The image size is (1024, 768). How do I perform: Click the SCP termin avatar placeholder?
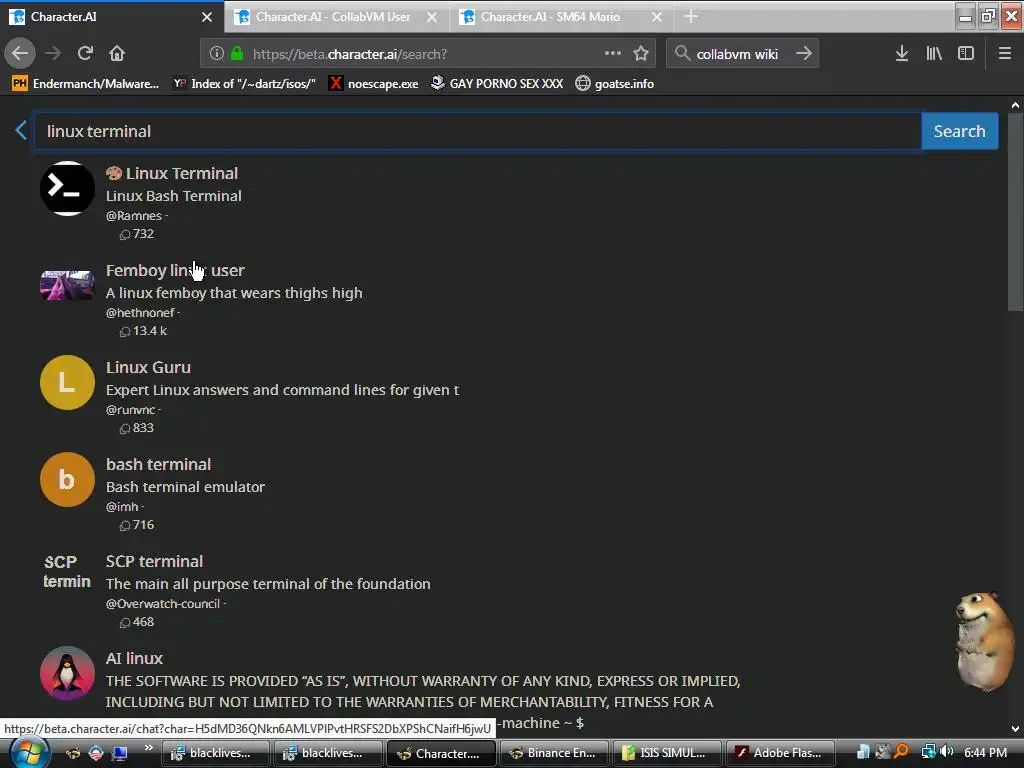tap(67, 571)
